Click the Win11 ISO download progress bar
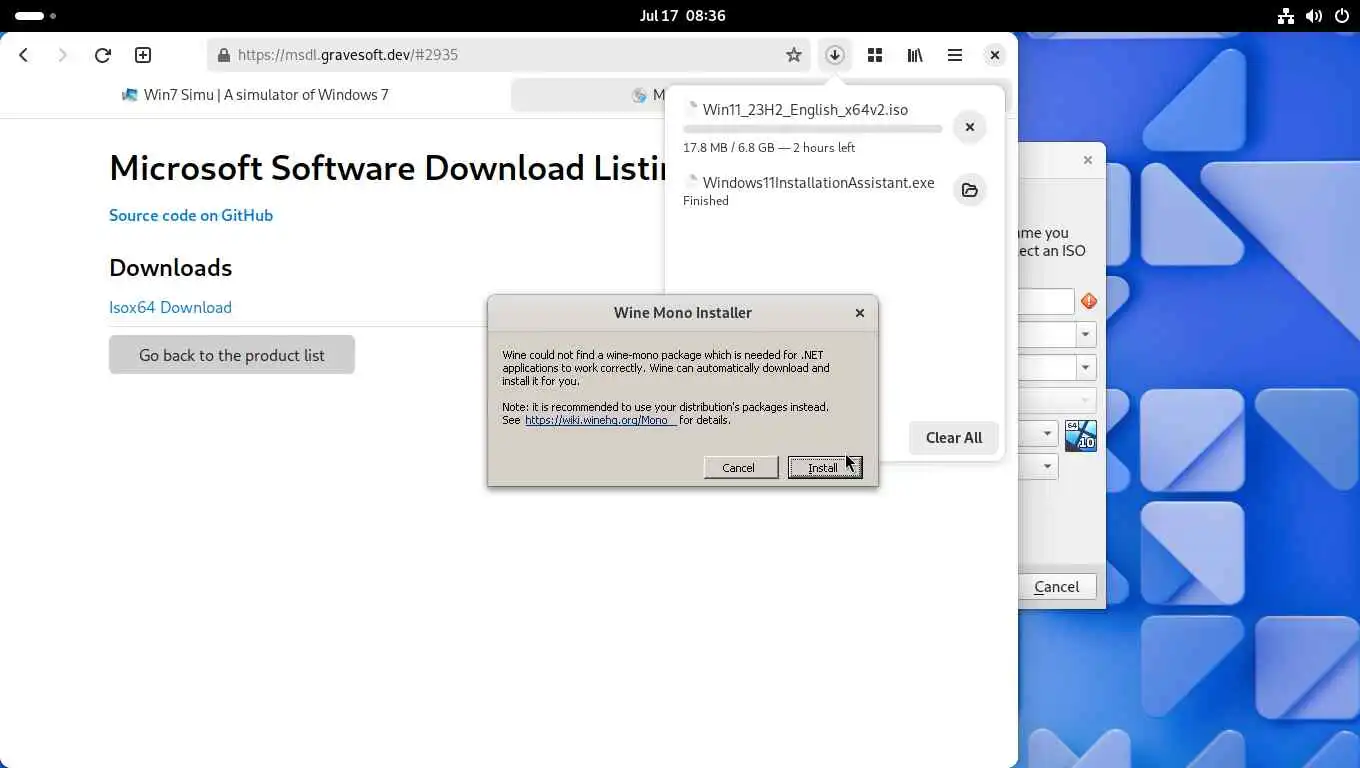Screen dimensions: 1360x768 [812, 129]
